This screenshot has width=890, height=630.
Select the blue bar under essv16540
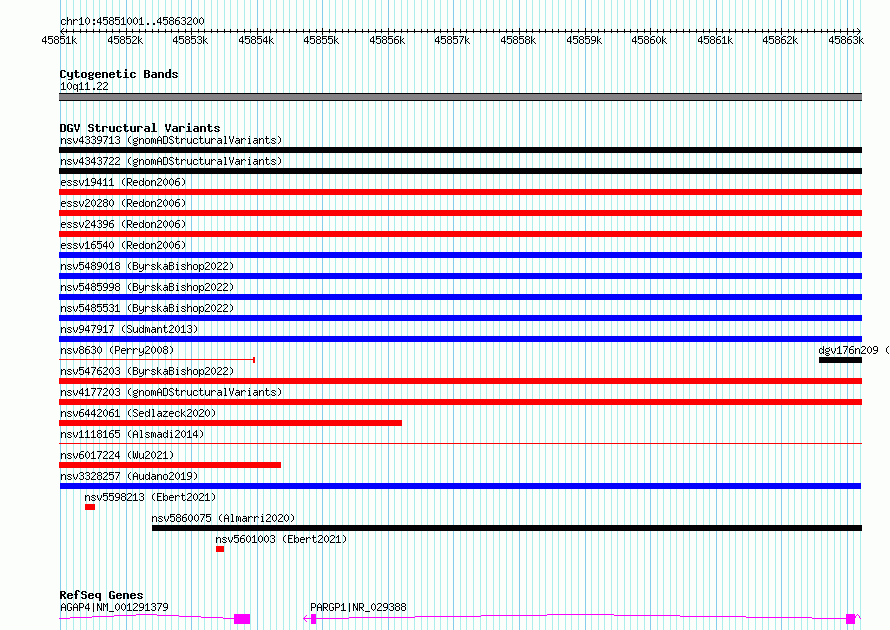(460, 255)
